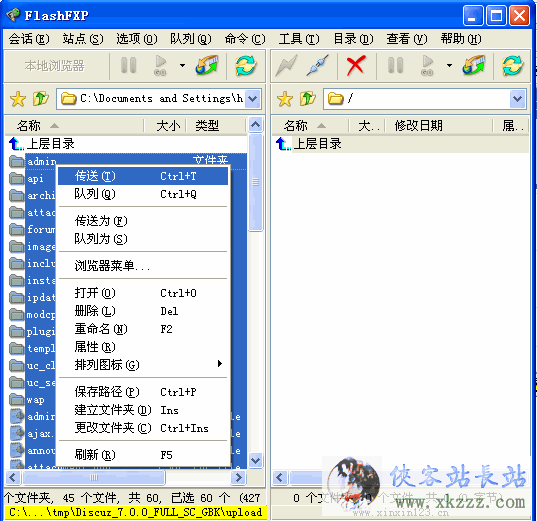The image size is (537, 521).
Task: Open the 选项(O) menu
Action: 137,39
